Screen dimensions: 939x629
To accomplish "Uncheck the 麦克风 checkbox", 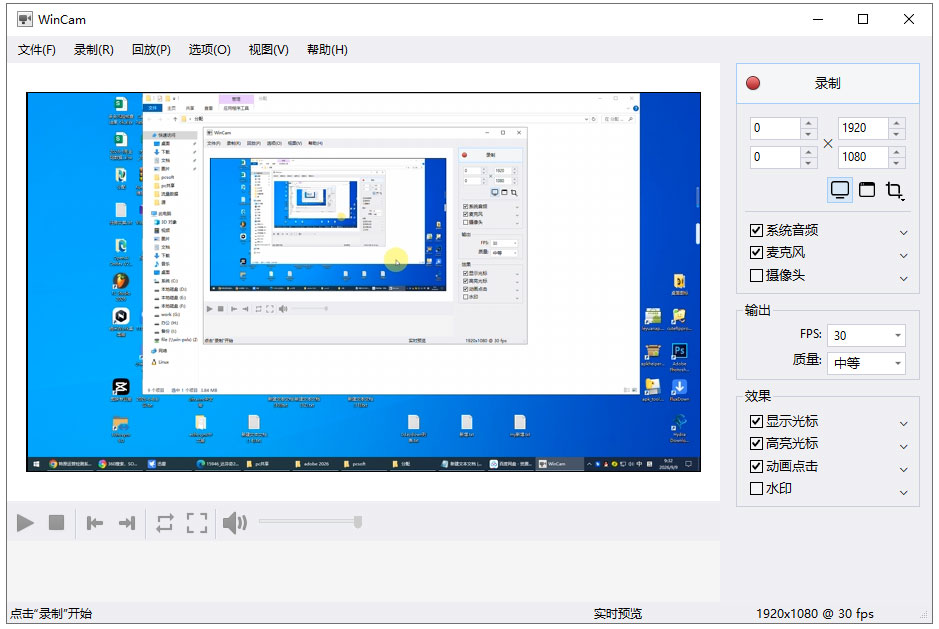I will 756,252.
